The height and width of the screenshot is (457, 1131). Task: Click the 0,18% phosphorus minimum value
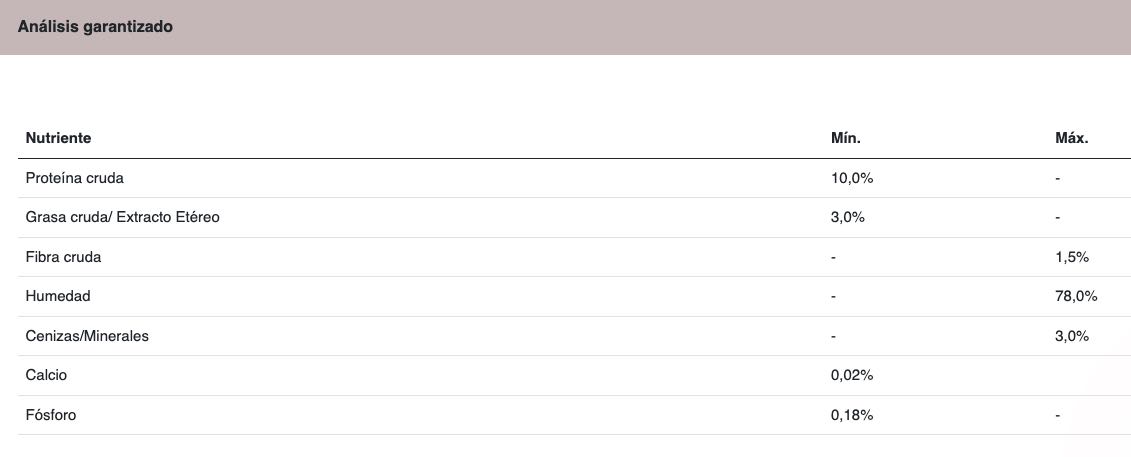pos(852,415)
